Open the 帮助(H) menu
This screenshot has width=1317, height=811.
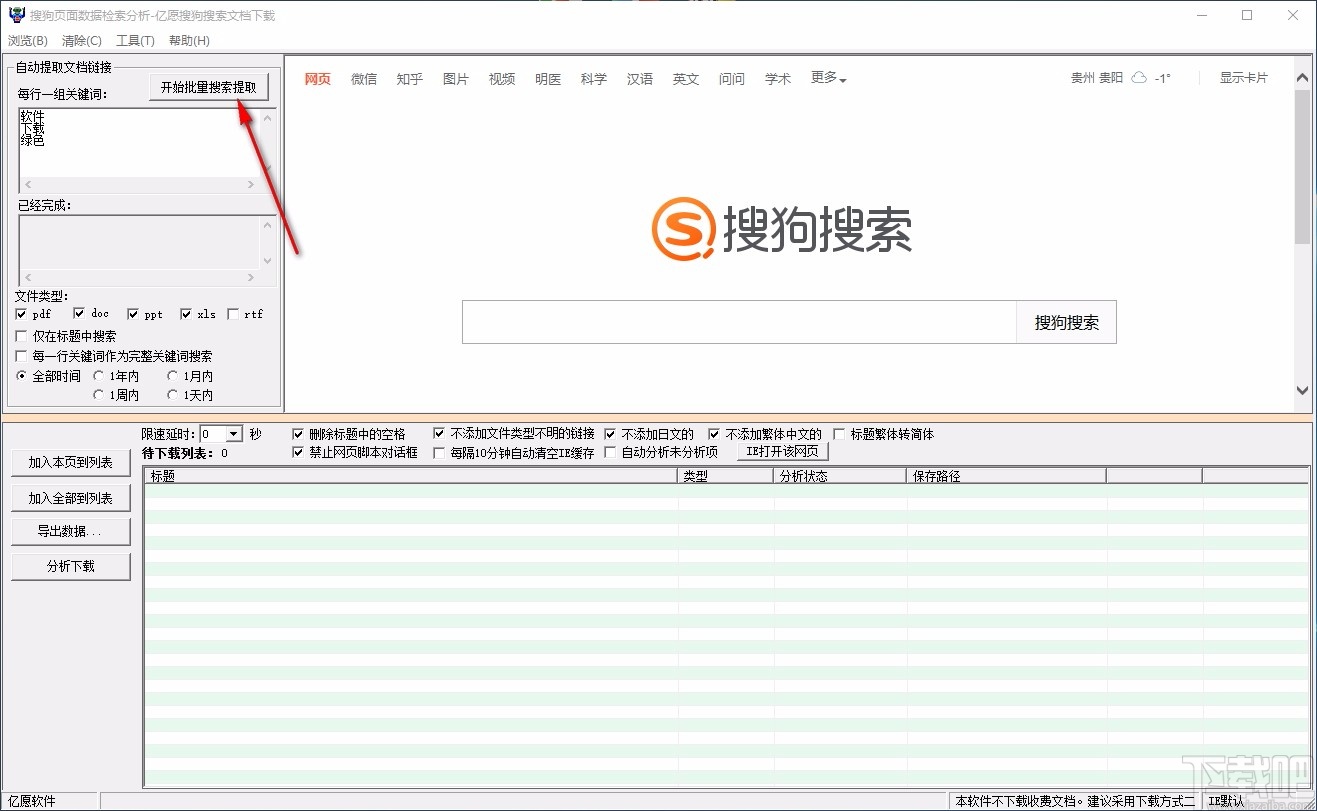pos(186,40)
